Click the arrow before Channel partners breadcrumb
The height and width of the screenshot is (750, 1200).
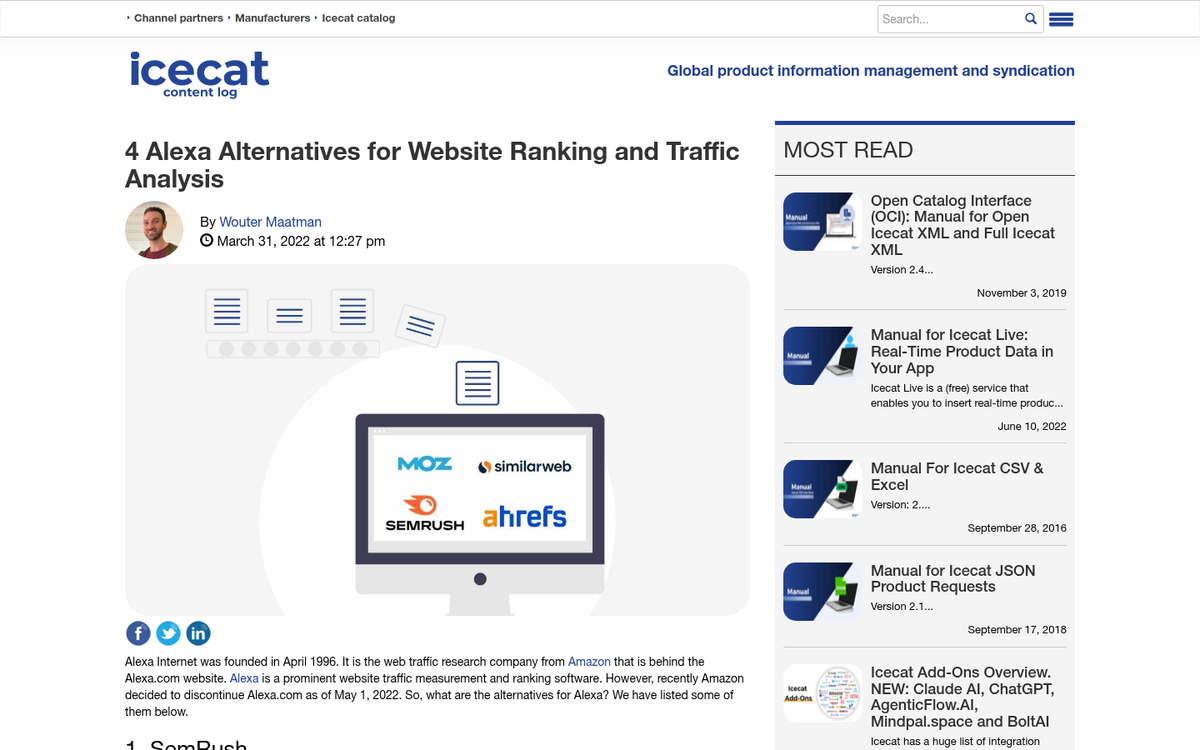coord(127,17)
